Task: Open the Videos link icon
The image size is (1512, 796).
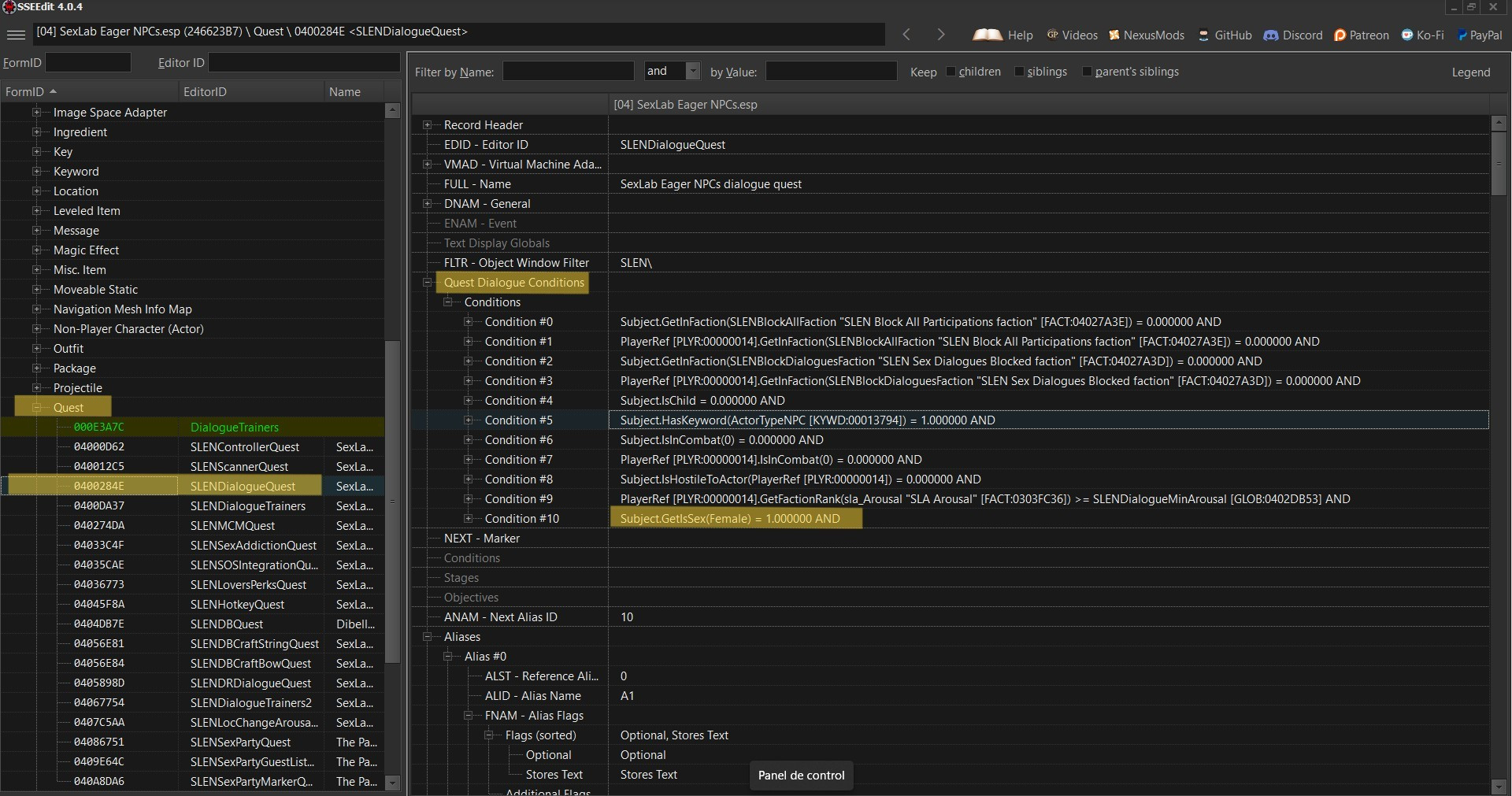Action: tap(1053, 35)
